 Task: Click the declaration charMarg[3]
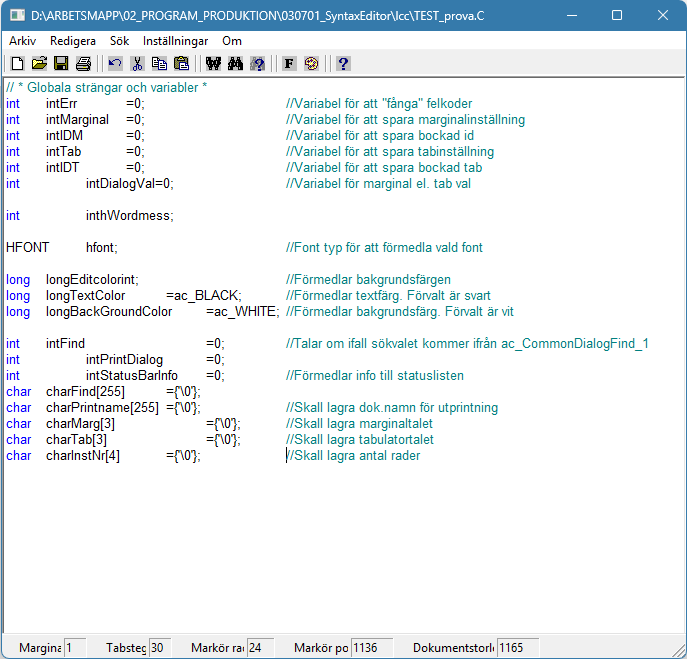[x=80, y=424]
